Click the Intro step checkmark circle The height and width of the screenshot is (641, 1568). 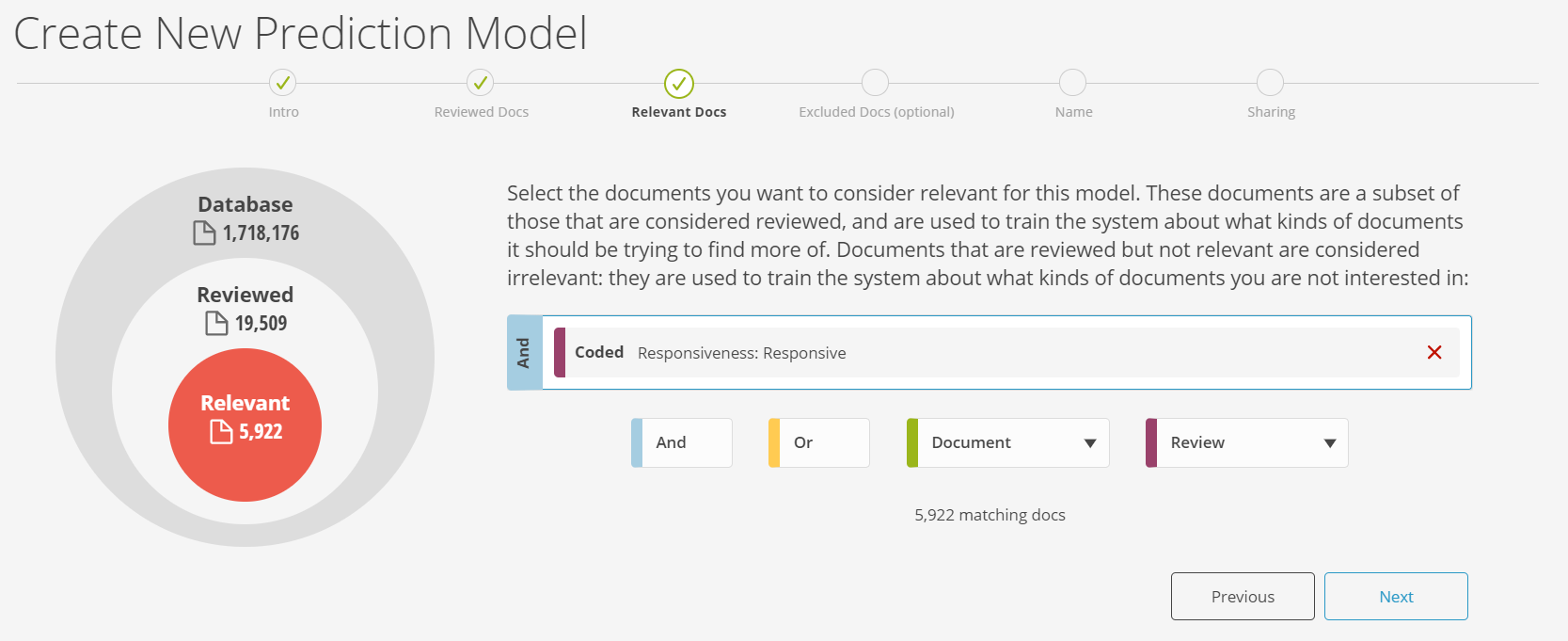tap(282, 83)
